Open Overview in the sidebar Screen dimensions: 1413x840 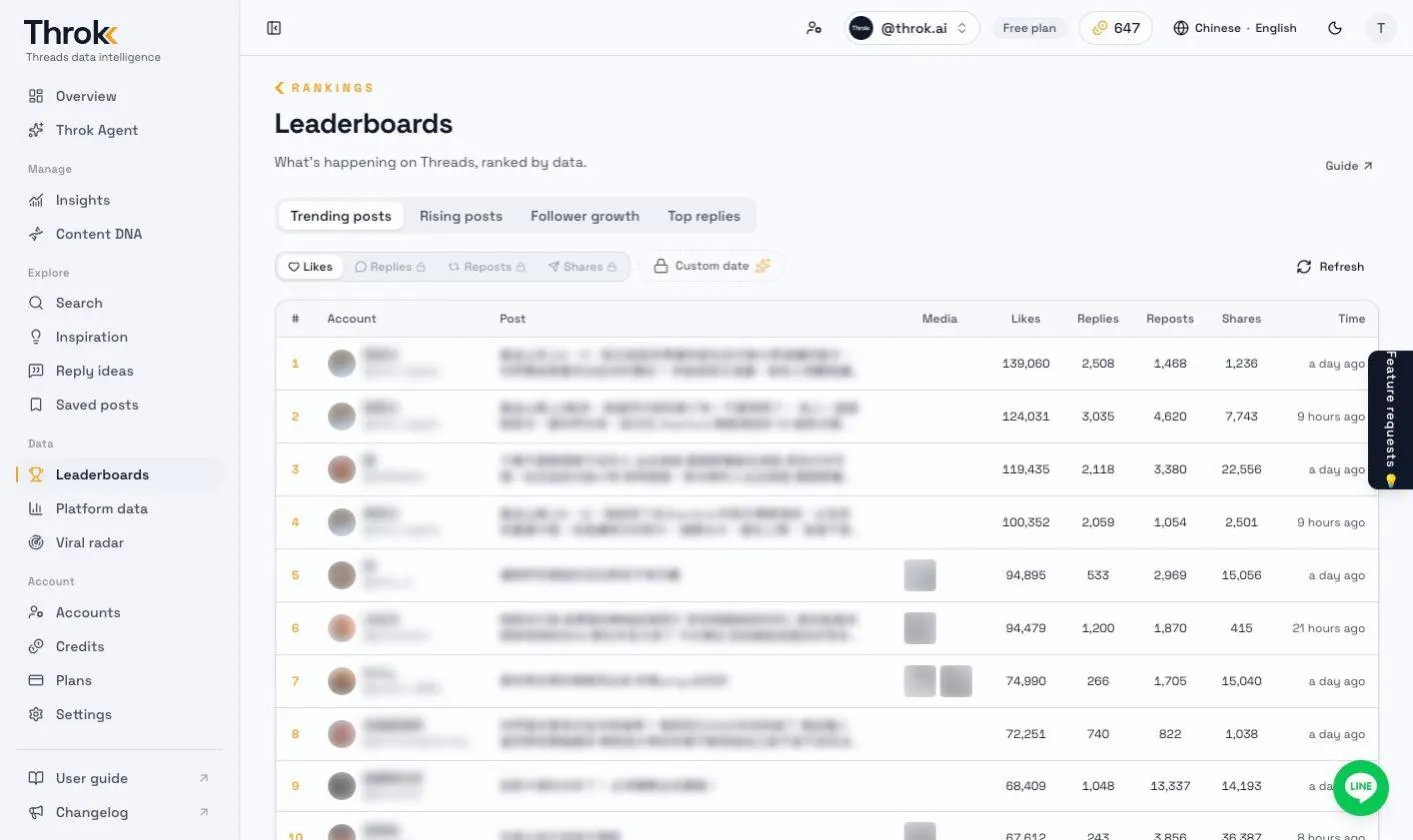point(120,96)
